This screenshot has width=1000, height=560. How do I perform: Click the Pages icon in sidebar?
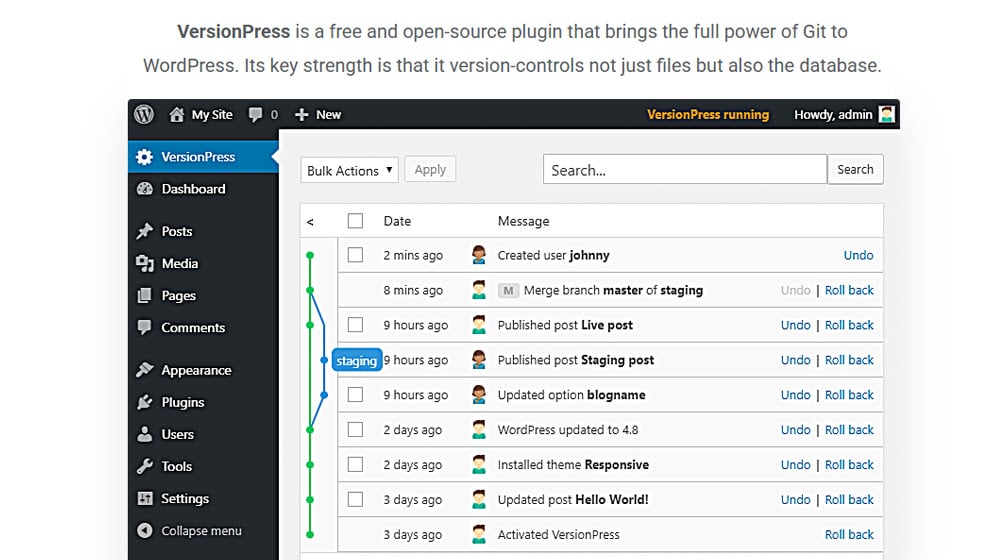tap(145, 295)
